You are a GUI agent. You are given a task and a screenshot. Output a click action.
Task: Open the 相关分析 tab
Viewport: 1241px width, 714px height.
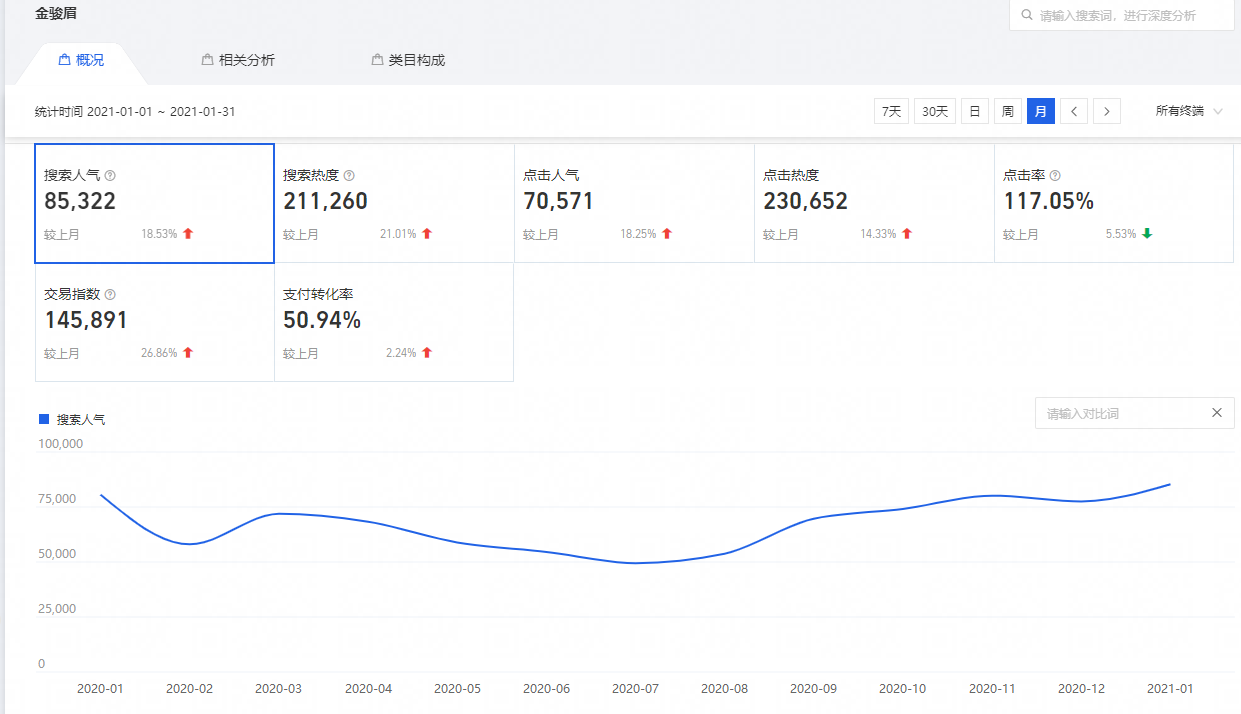click(x=238, y=60)
